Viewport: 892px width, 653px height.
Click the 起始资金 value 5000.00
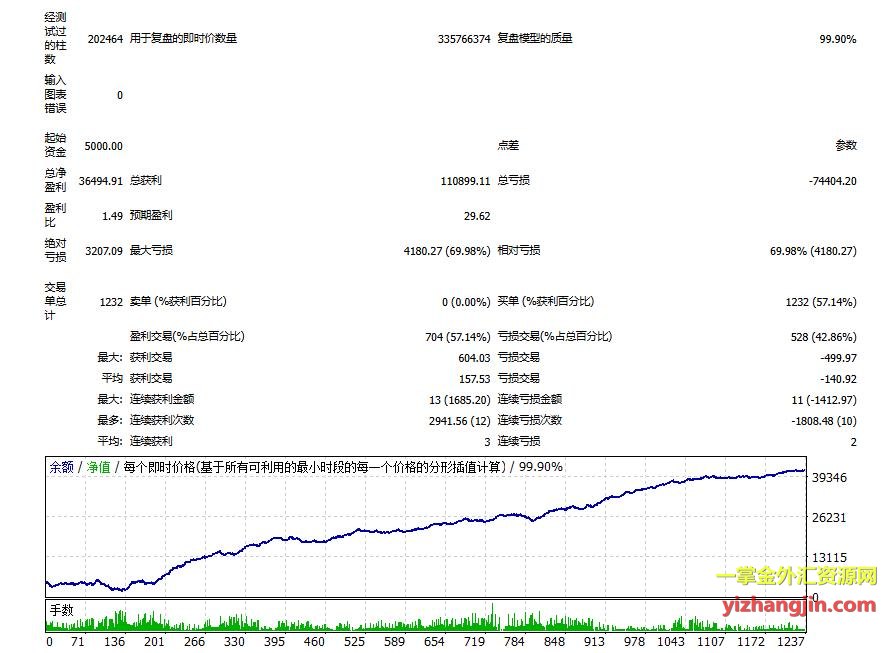pos(104,146)
